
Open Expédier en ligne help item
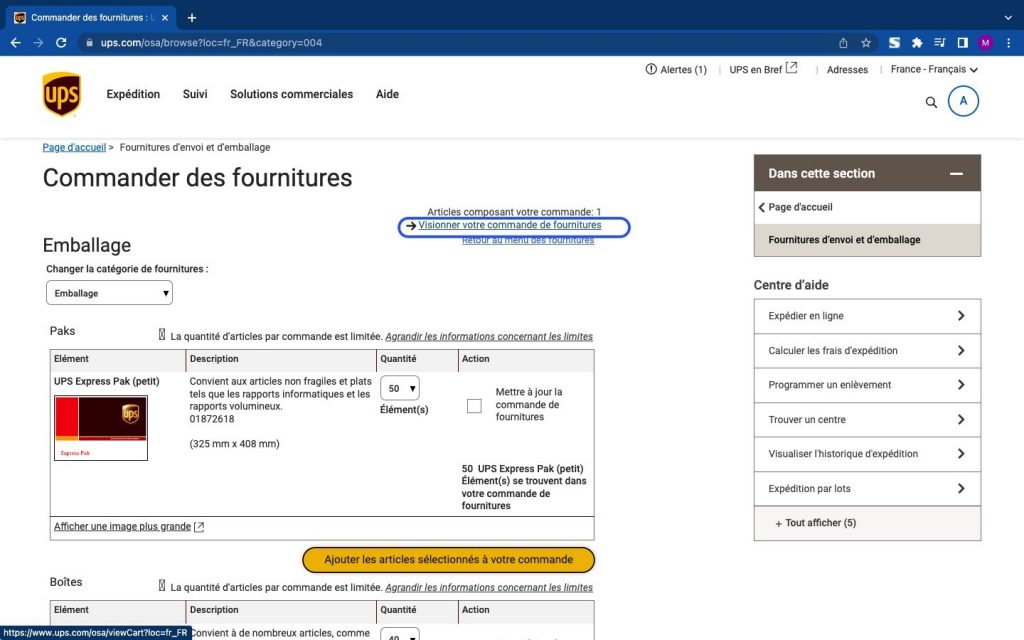coord(867,316)
